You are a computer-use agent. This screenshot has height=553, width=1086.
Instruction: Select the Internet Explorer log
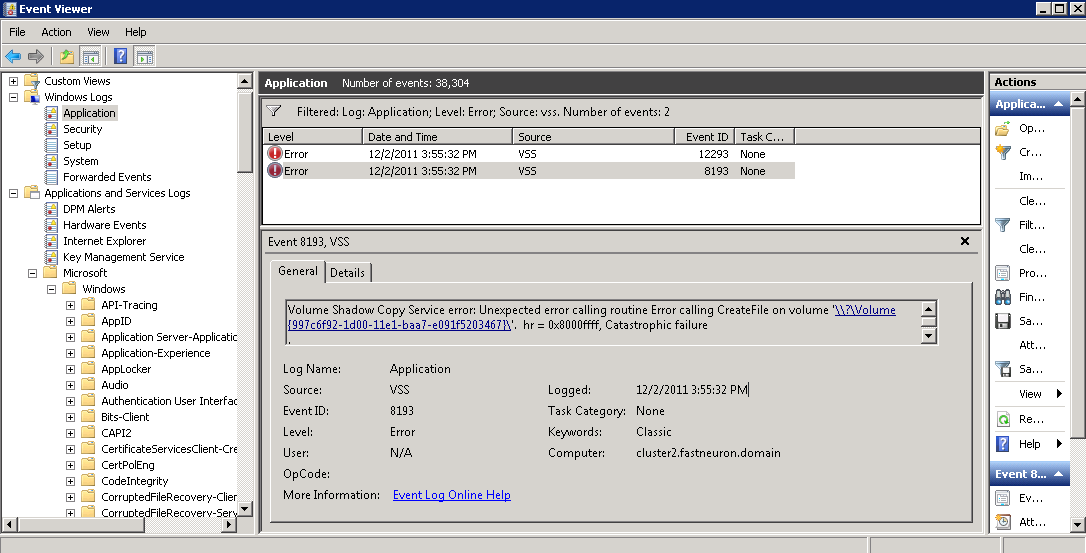(105, 240)
